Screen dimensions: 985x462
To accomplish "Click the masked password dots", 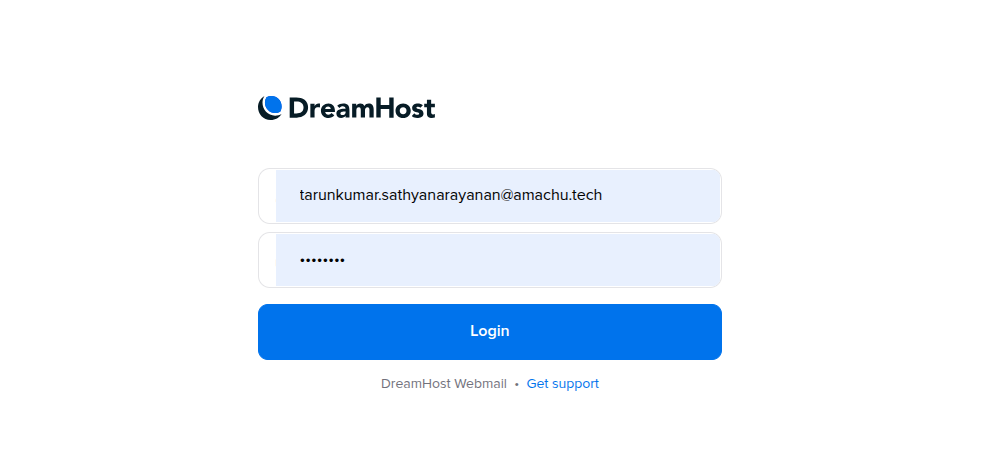I will [x=322, y=260].
